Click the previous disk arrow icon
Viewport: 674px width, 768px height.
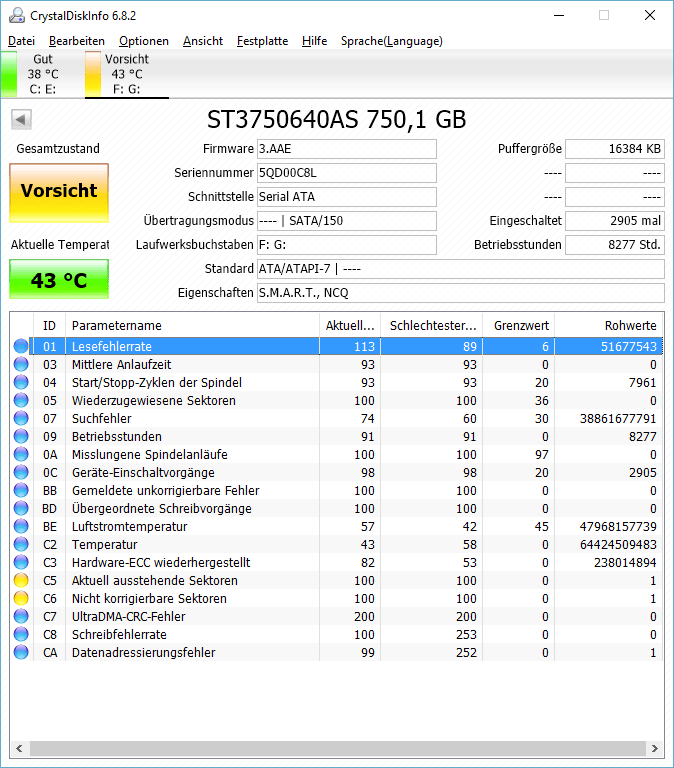click(21, 120)
